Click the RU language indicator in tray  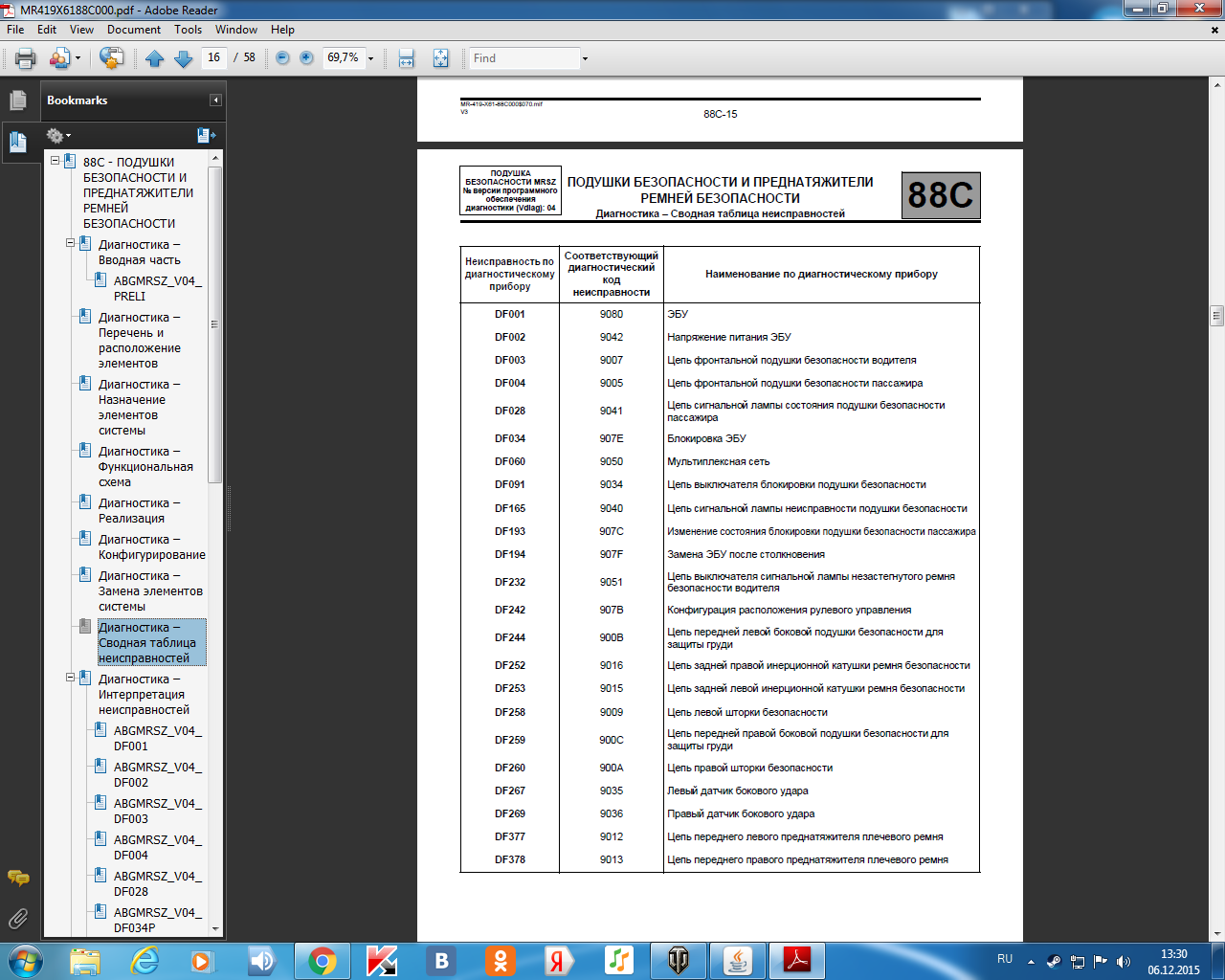click(x=1005, y=959)
